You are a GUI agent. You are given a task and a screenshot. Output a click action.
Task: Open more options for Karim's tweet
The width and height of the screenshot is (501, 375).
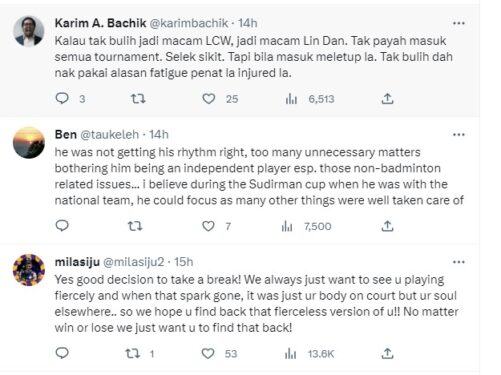tap(459, 23)
